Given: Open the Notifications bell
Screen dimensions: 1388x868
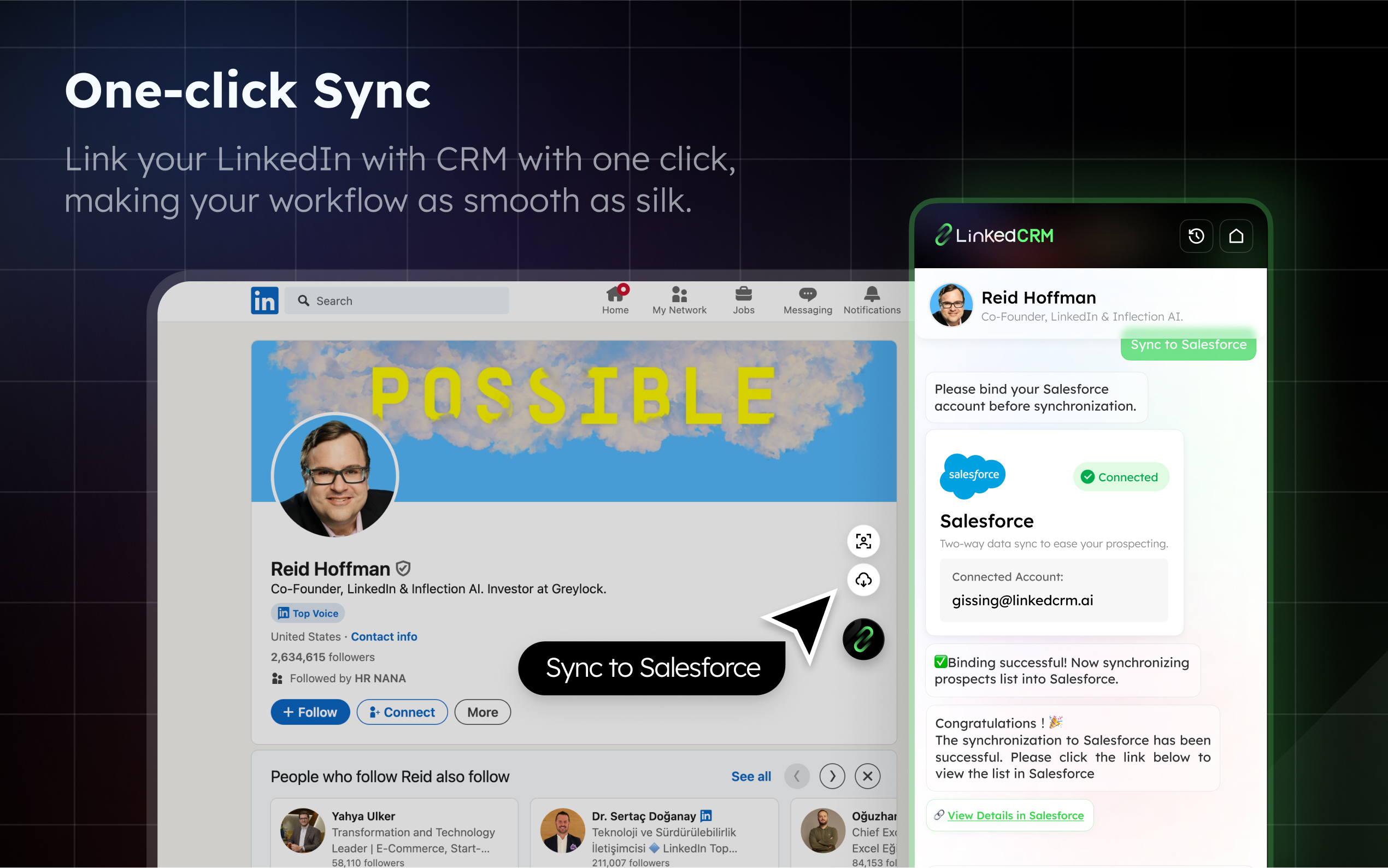Looking at the screenshot, I should 872,300.
